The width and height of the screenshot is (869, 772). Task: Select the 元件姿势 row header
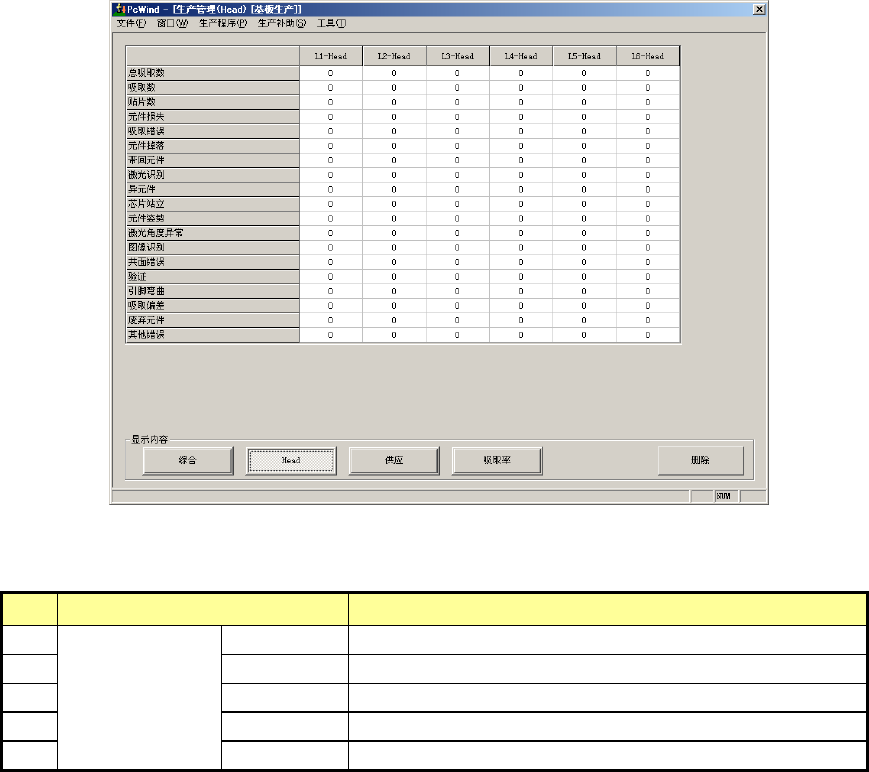pyautogui.click(x=213, y=218)
